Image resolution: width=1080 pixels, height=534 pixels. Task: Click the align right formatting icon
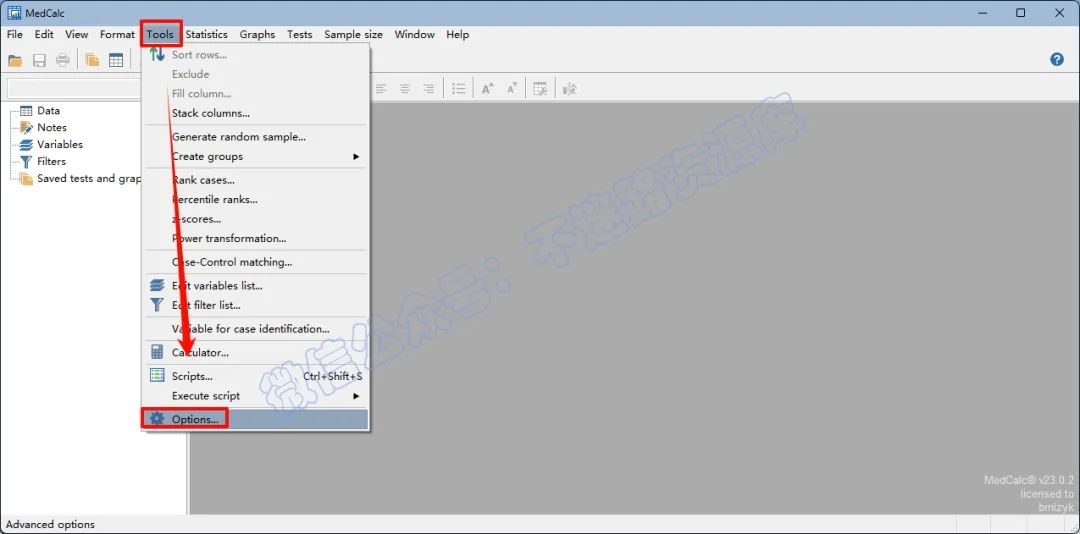click(x=428, y=89)
